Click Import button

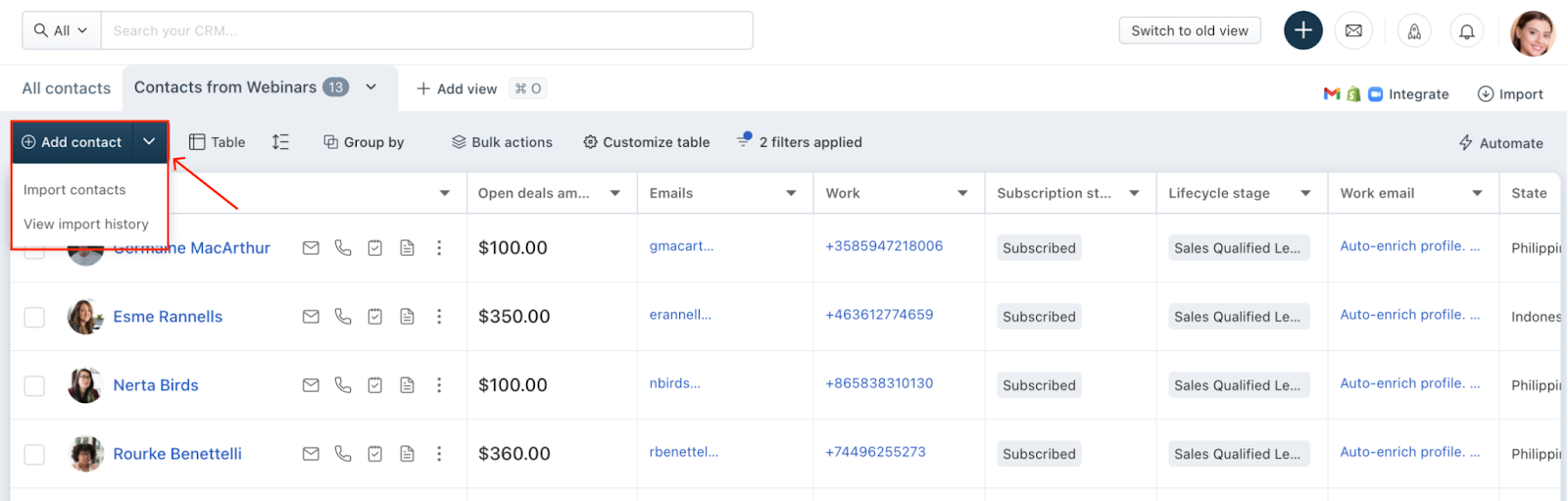pos(1510,94)
